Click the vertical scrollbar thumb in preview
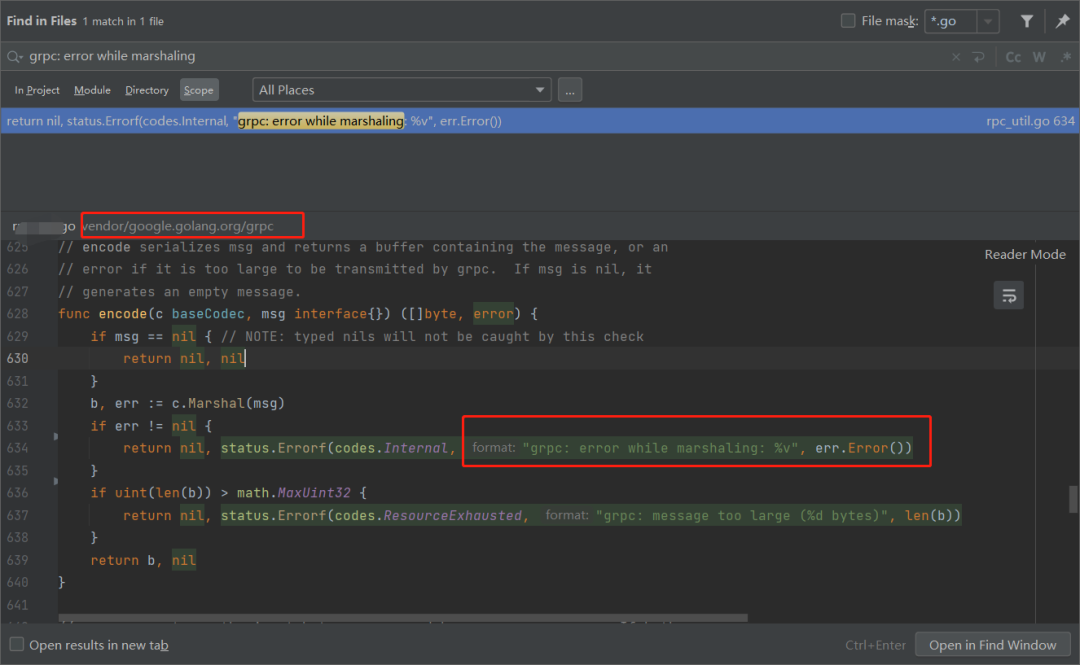 click(1072, 500)
